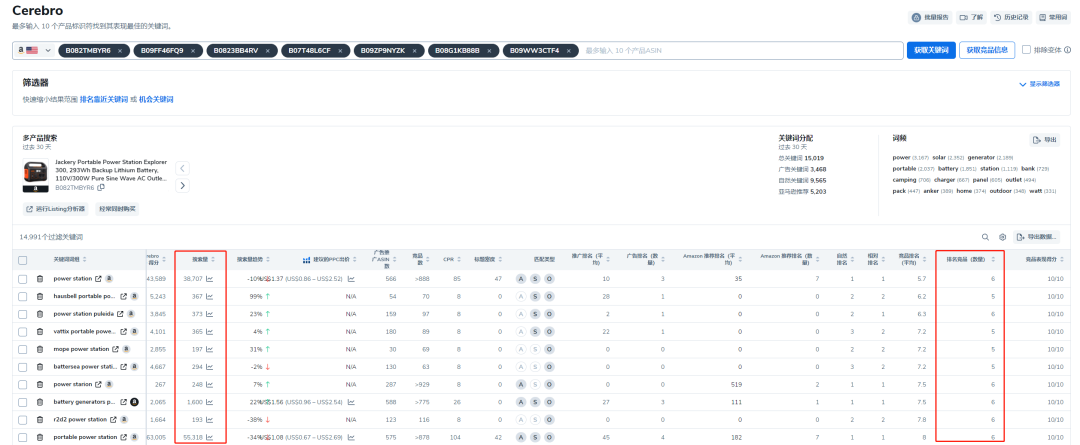
Task: Expand 显示筛选器 filter panel
Action: 1039,84
